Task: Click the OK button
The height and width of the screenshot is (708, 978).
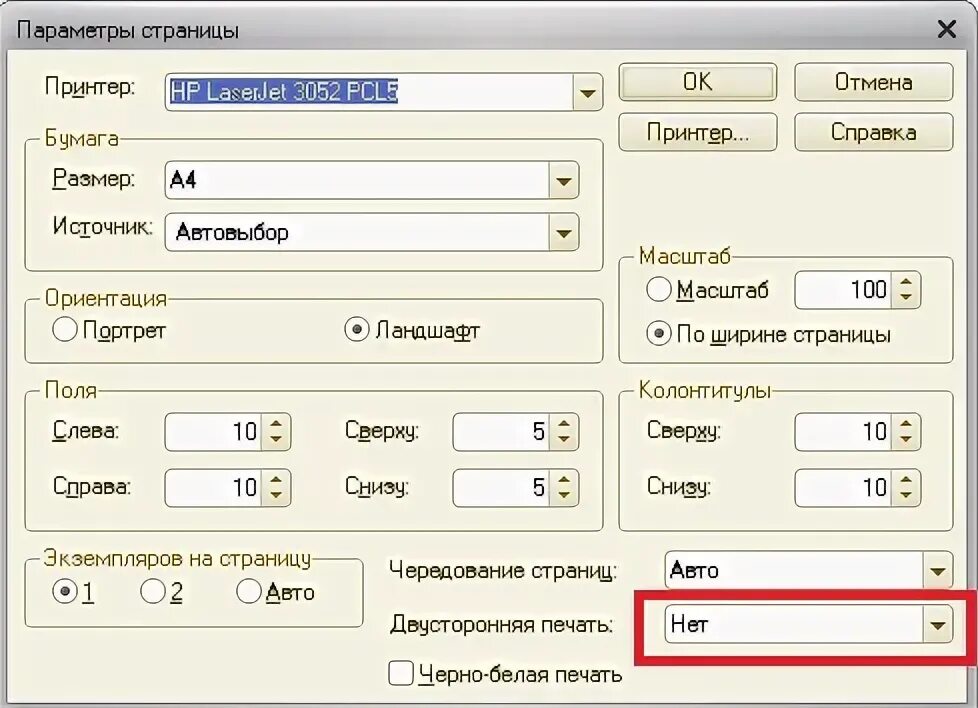Action: click(697, 82)
